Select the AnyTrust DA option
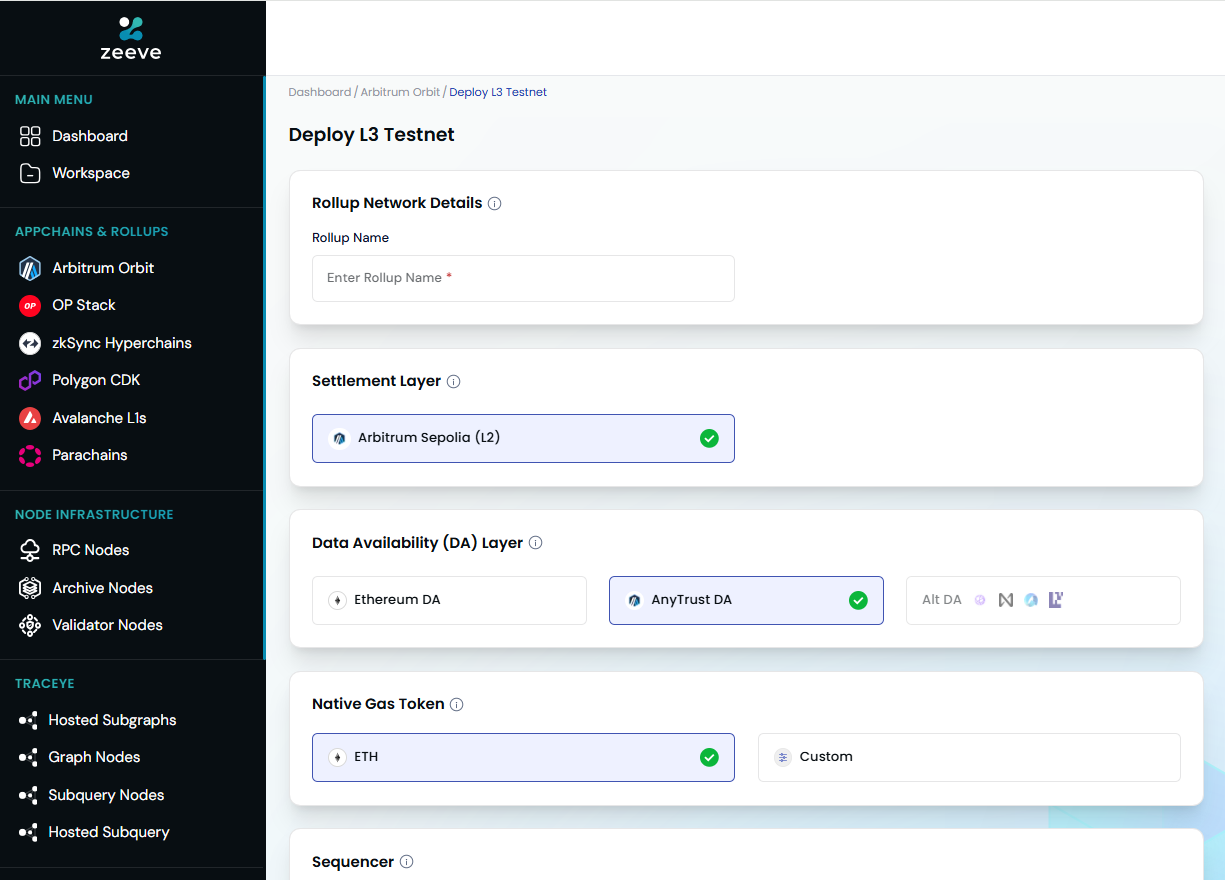The image size is (1225, 880). (746, 600)
